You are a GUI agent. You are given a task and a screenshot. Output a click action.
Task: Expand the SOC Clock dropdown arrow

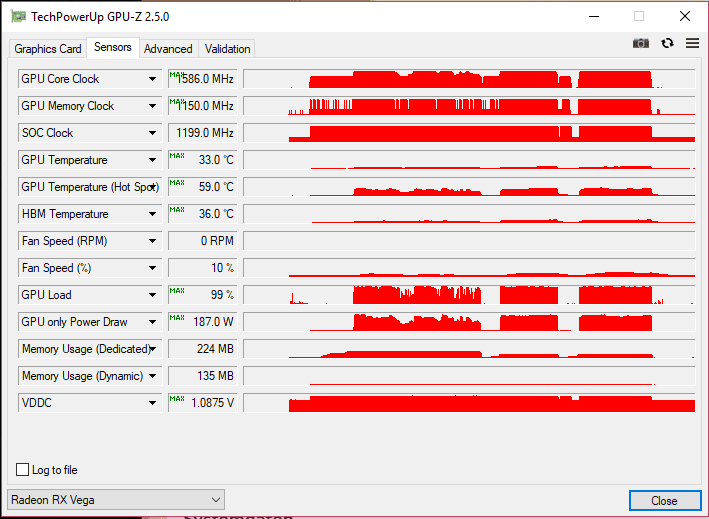pyautogui.click(x=152, y=133)
